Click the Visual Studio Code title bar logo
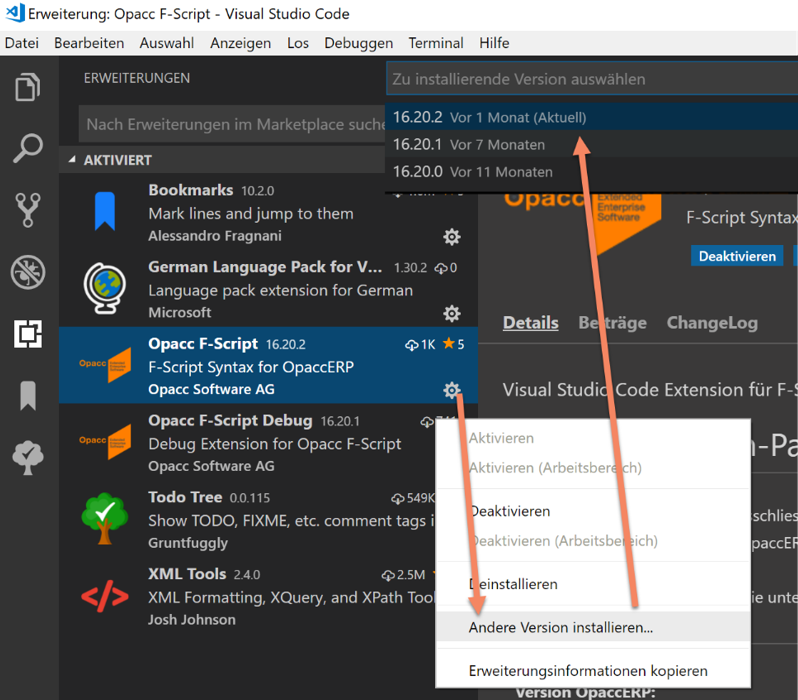This screenshot has width=798, height=700. coord(15,13)
